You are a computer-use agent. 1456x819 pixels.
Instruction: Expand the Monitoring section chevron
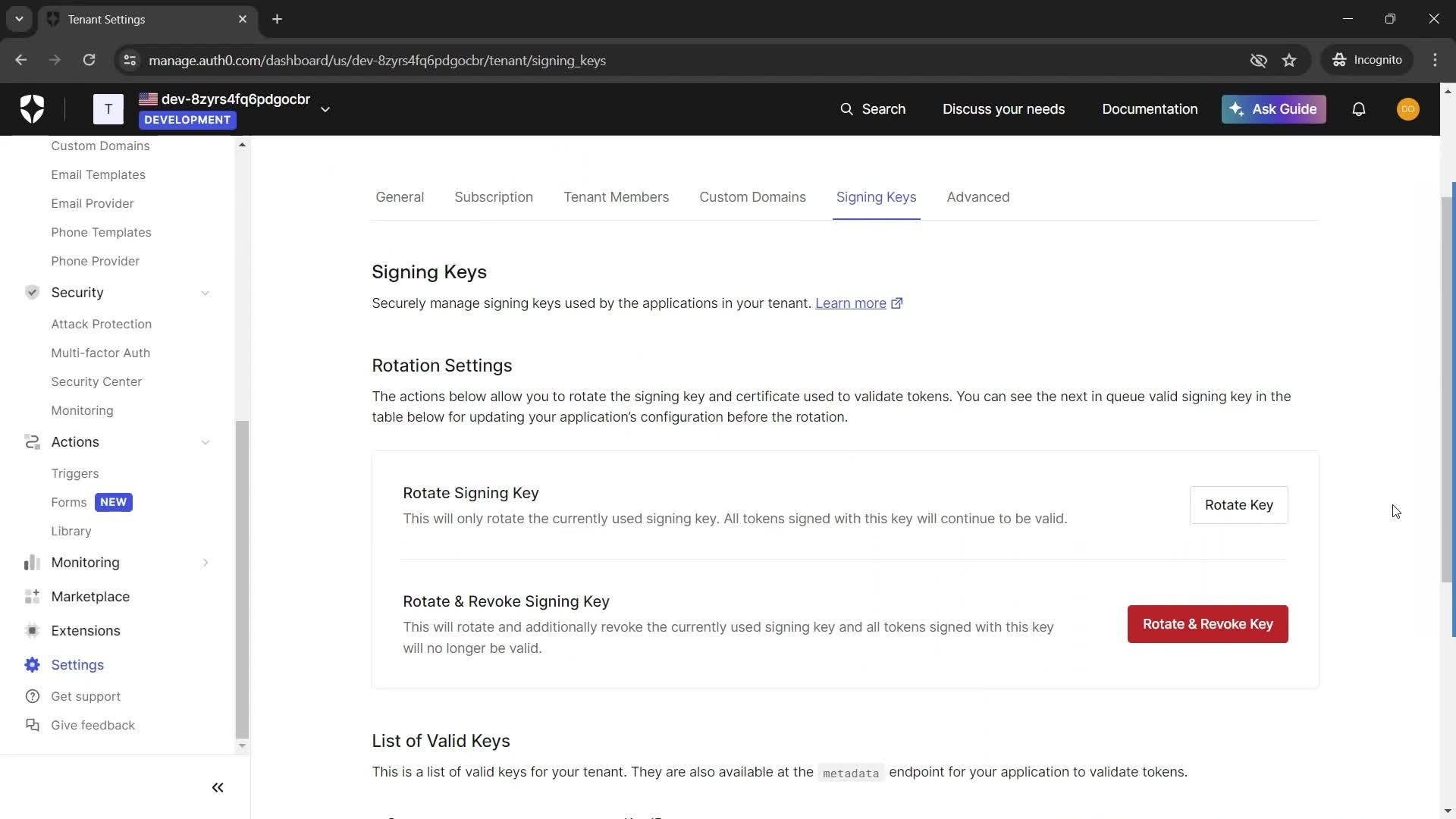205,563
